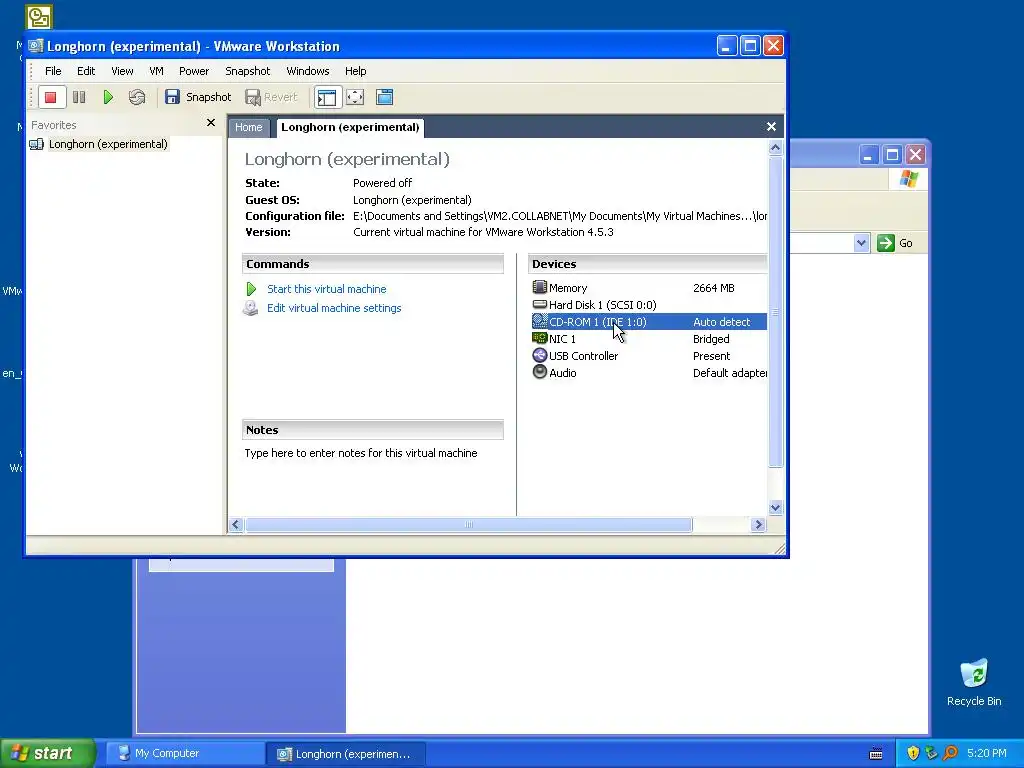Click the Auto detect CD-ROM value
This screenshot has height=768, width=1024.
(722, 322)
